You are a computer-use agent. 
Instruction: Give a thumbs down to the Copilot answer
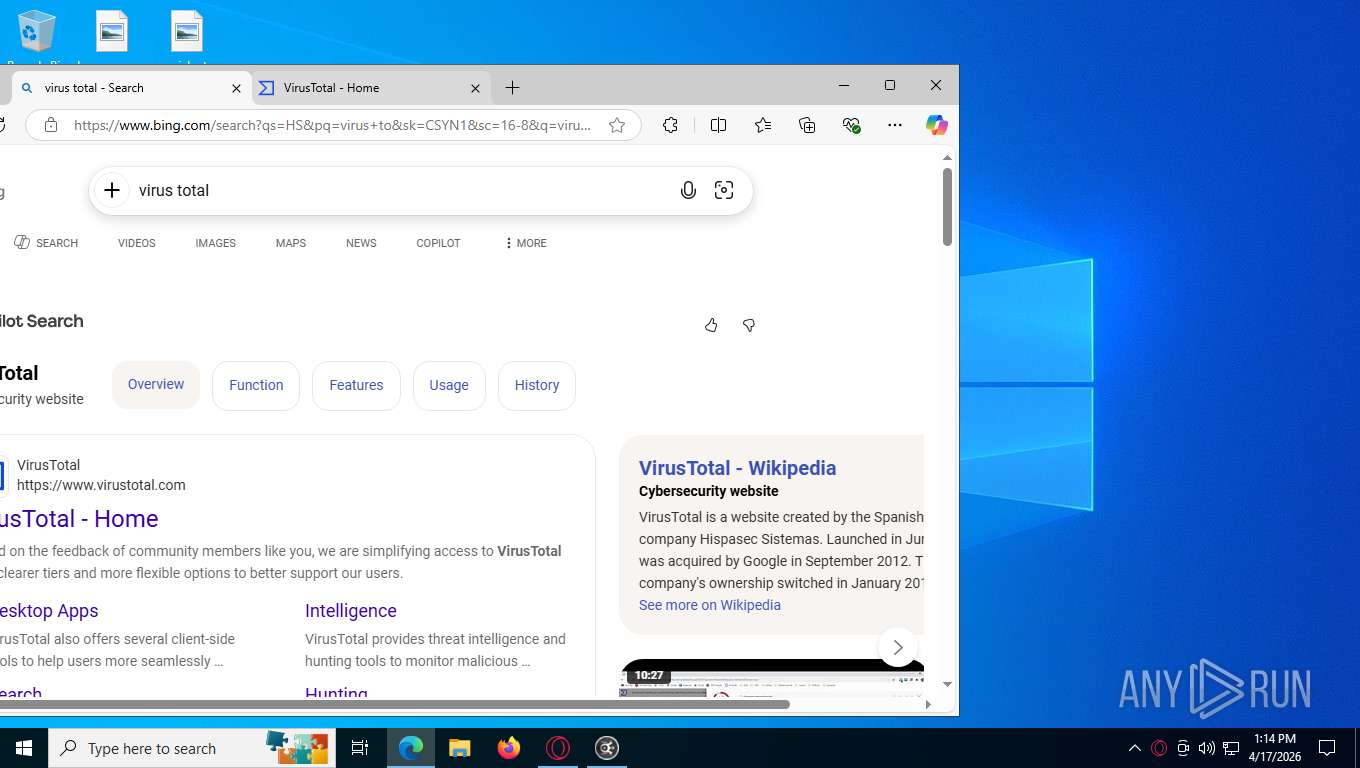click(748, 325)
